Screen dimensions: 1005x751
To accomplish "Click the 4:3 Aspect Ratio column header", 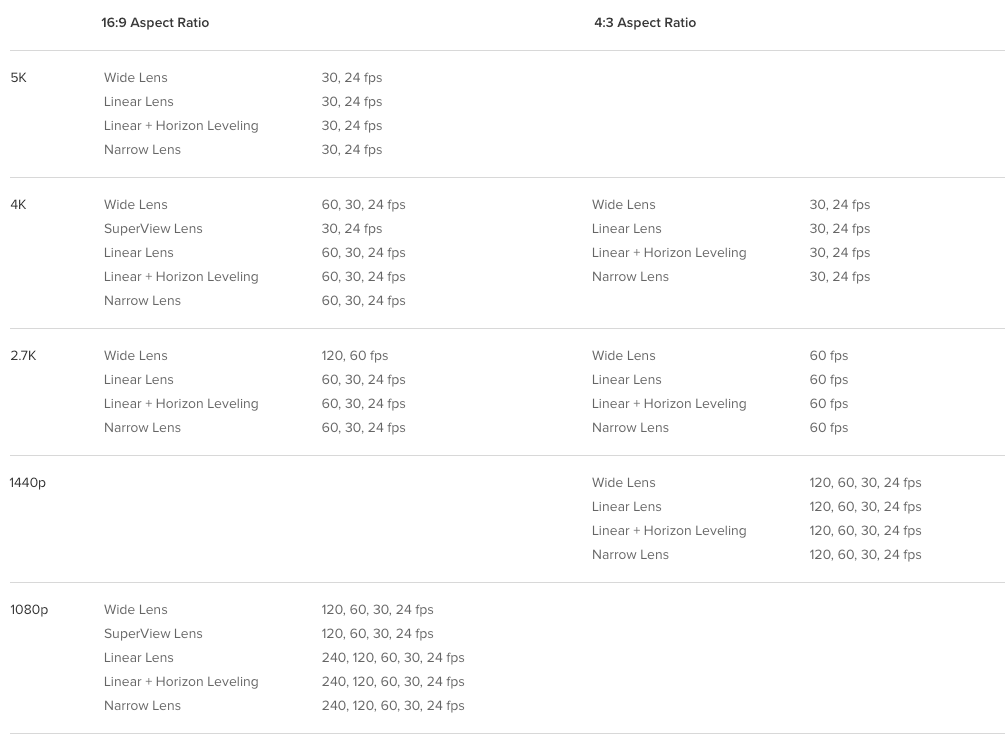I will (x=645, y=22).
